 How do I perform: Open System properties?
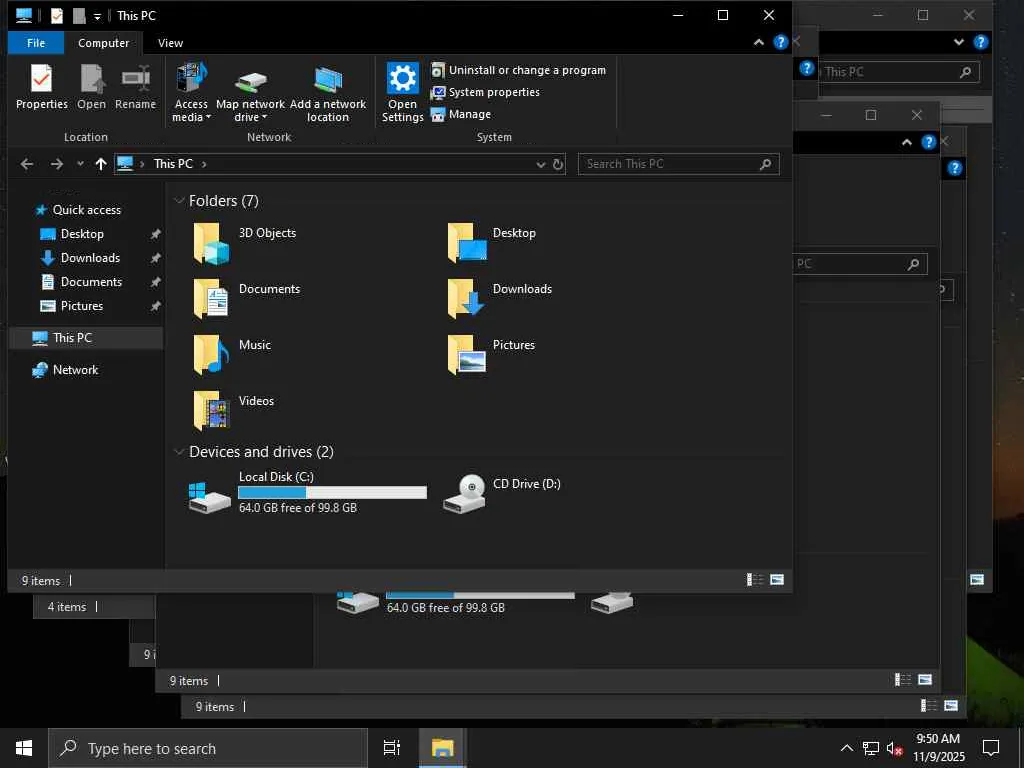485,92
